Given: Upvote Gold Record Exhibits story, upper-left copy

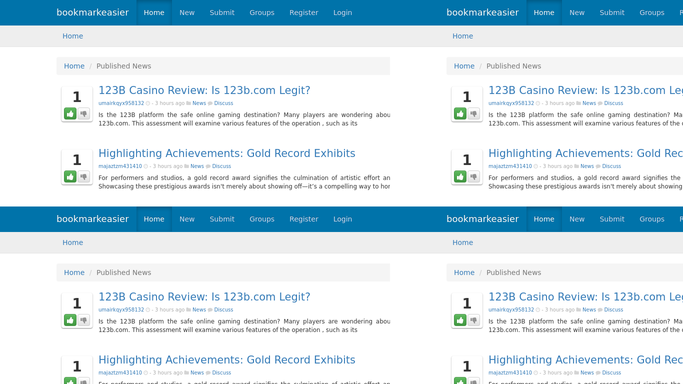Looking at the screenshot, I should 70,176.
